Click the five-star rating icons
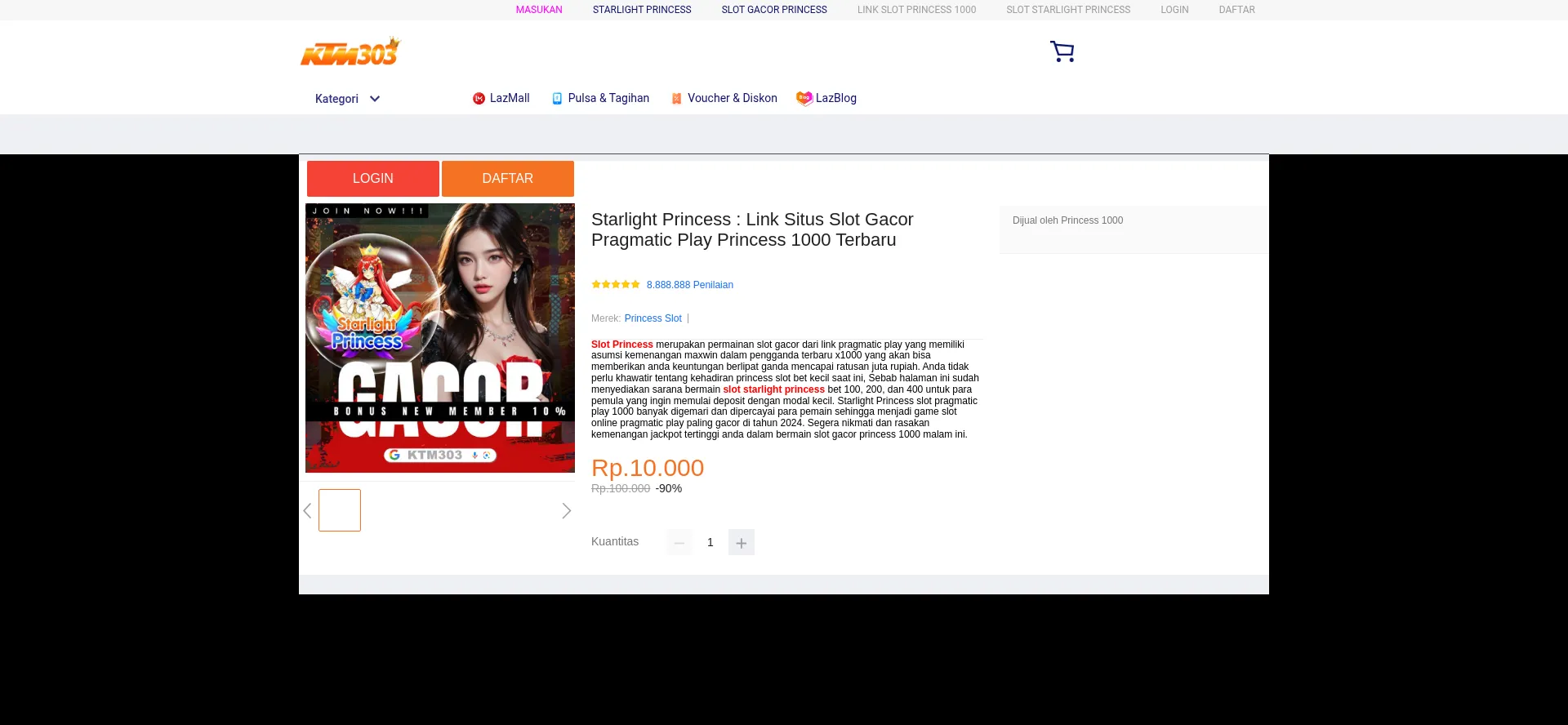 [x=615, y=285]
